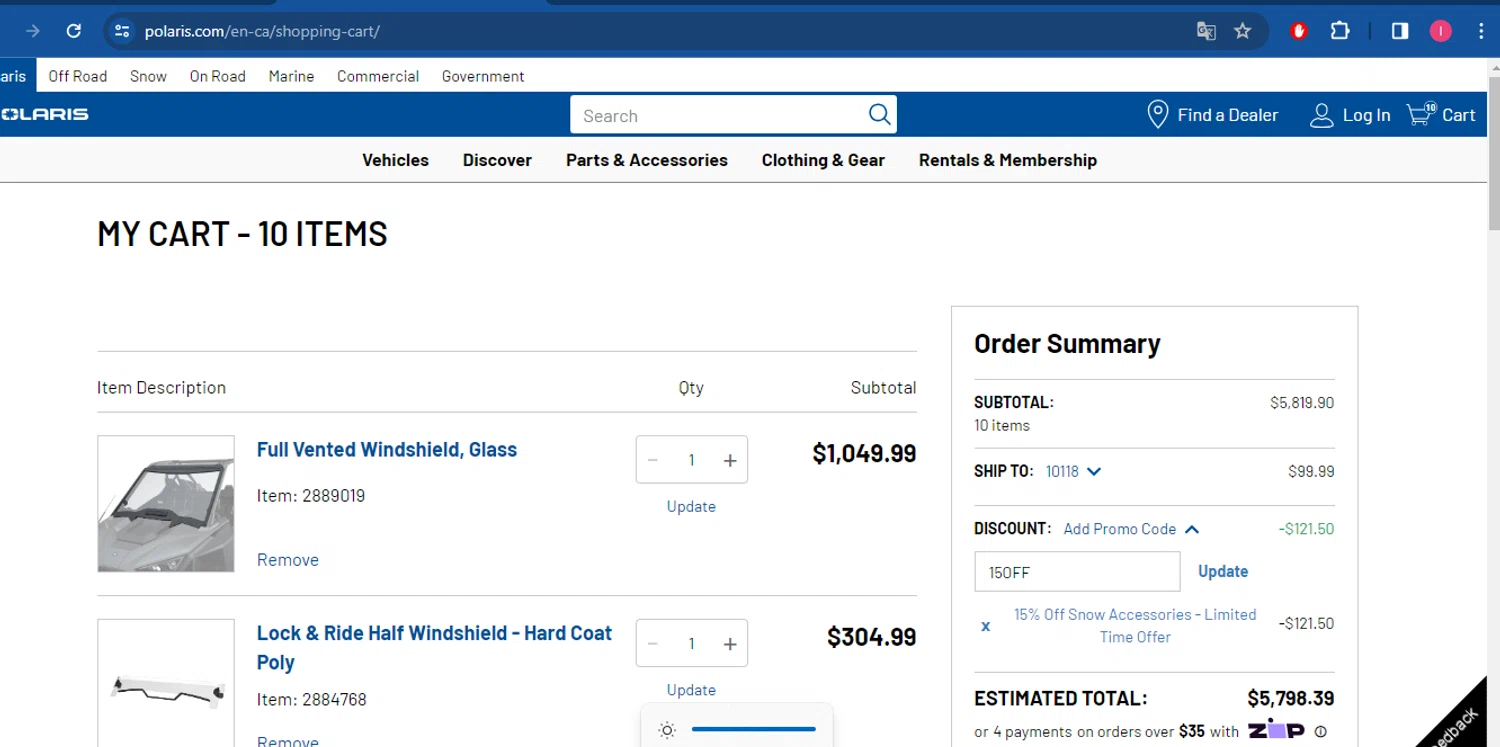Open the Government tab
This screenshot has width=1500, height=747.
[483, 76]
